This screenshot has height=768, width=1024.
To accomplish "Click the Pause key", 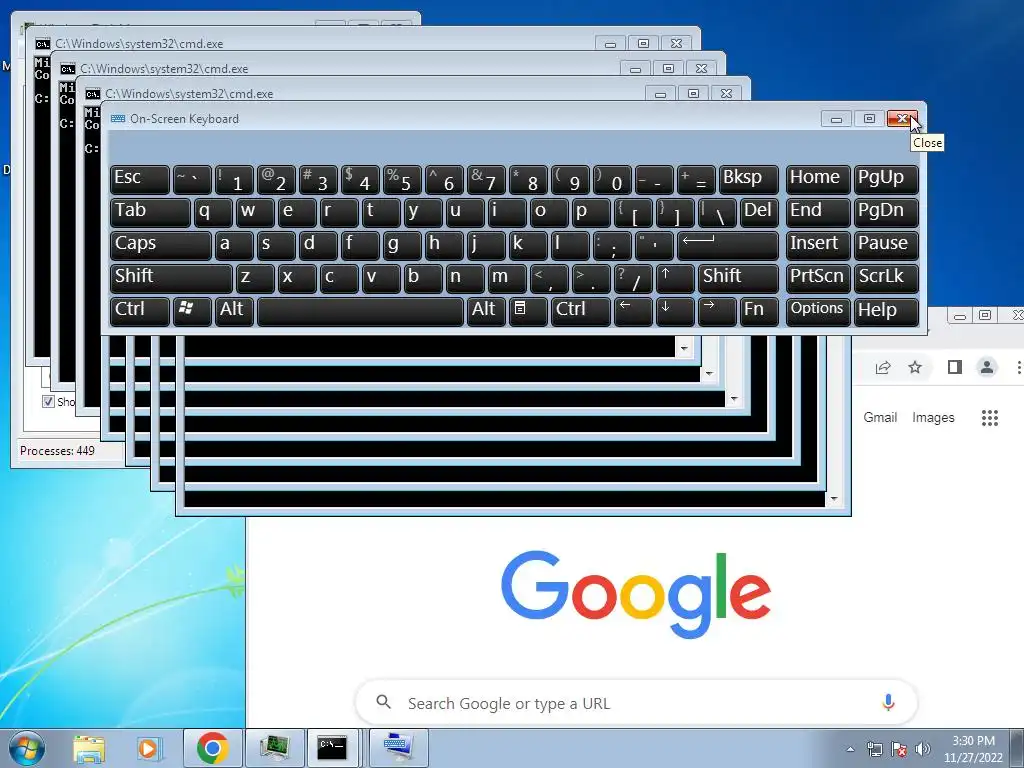I will click(886, 246).
